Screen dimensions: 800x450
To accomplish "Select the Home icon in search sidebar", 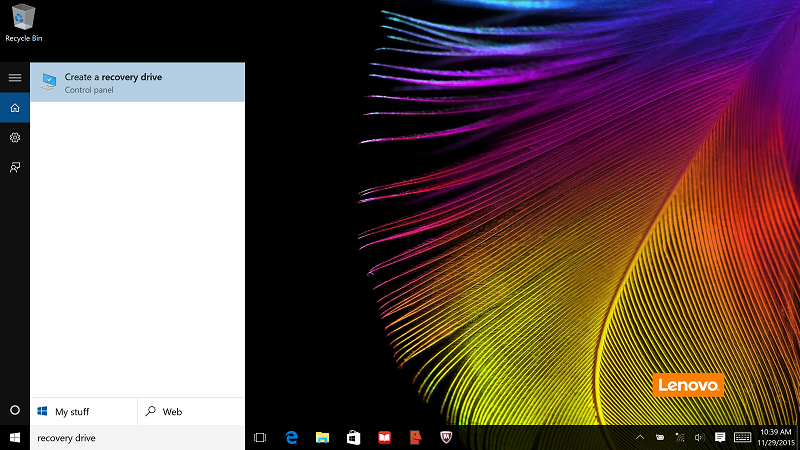I will pyautogui.click(x=15, y=108).
